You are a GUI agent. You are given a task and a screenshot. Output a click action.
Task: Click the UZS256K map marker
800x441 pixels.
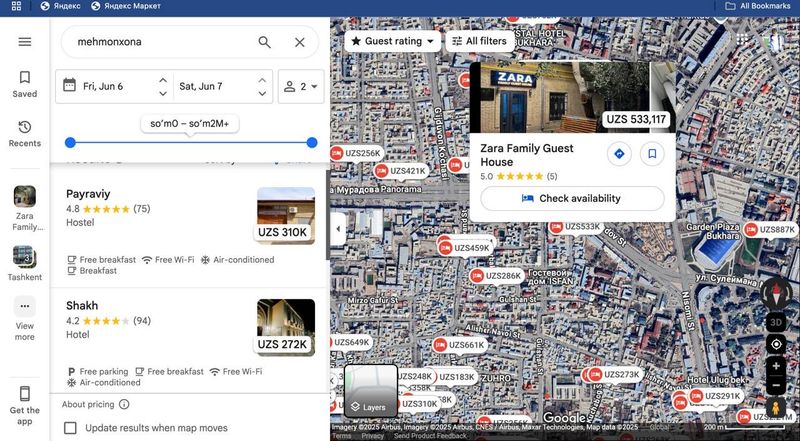(x=357, y=153)
